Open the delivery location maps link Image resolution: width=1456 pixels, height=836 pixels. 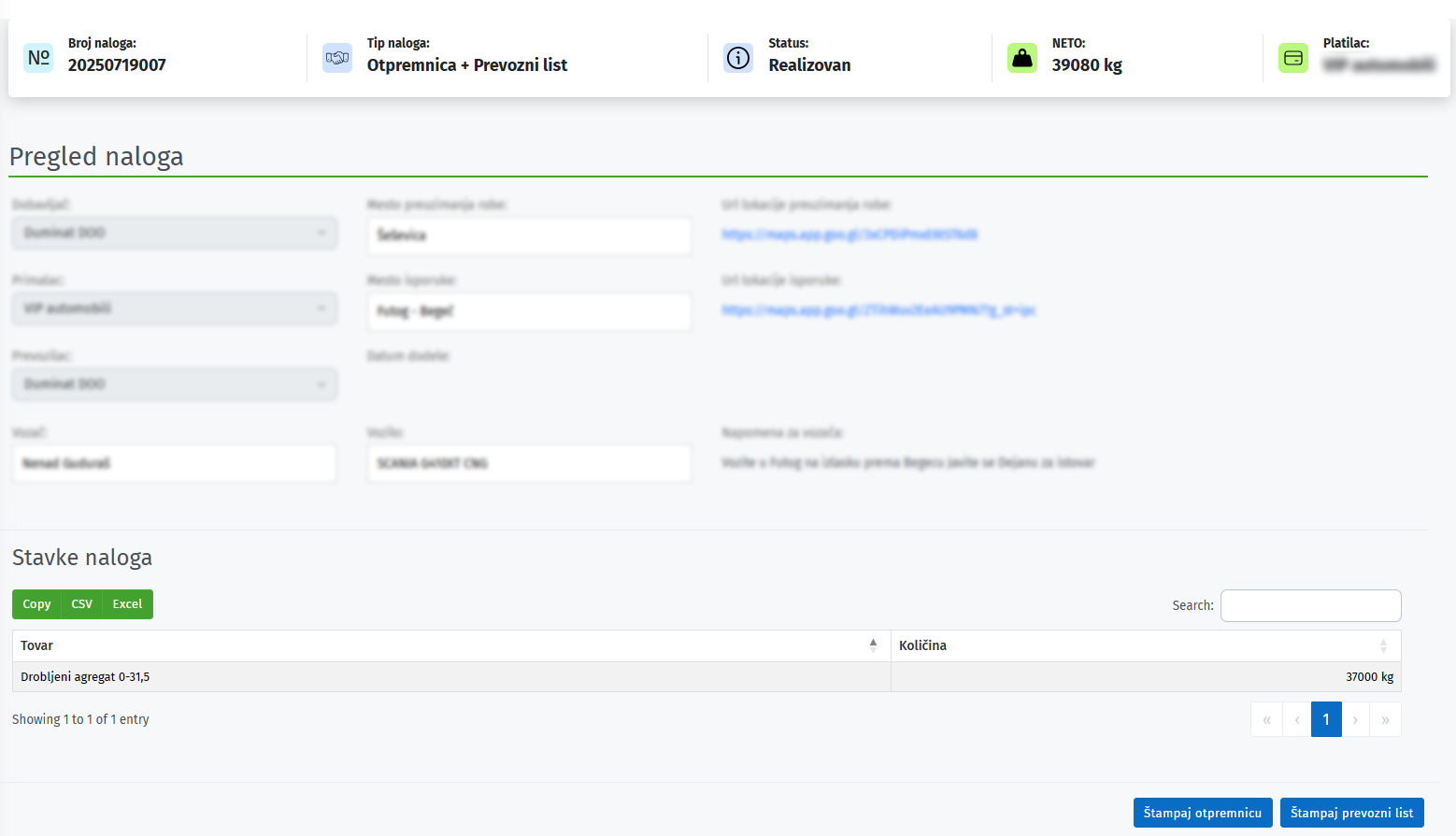878,310
